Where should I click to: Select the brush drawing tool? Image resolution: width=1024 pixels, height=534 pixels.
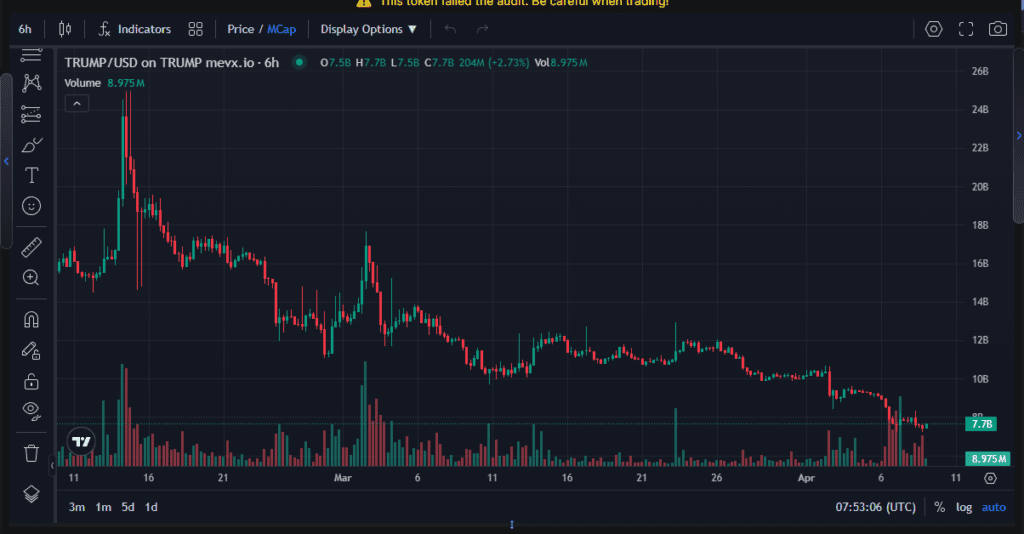point(31,144)
